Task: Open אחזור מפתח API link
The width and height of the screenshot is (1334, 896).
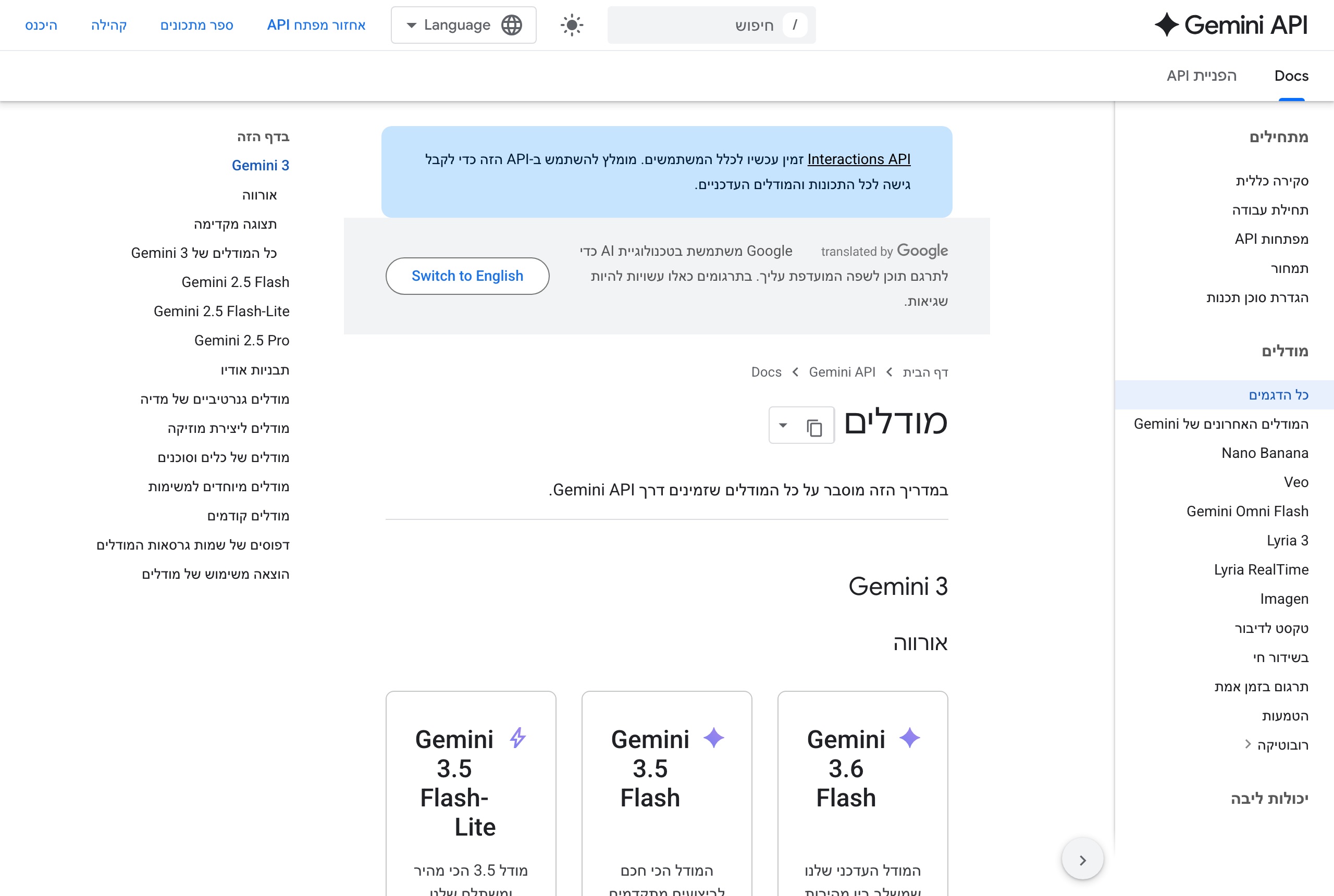Action: 316,25
